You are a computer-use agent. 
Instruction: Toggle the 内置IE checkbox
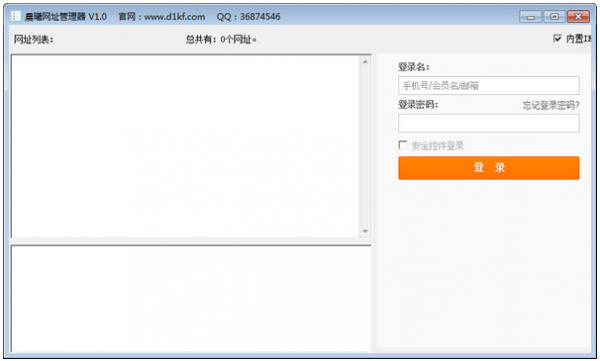click(557, 38)
